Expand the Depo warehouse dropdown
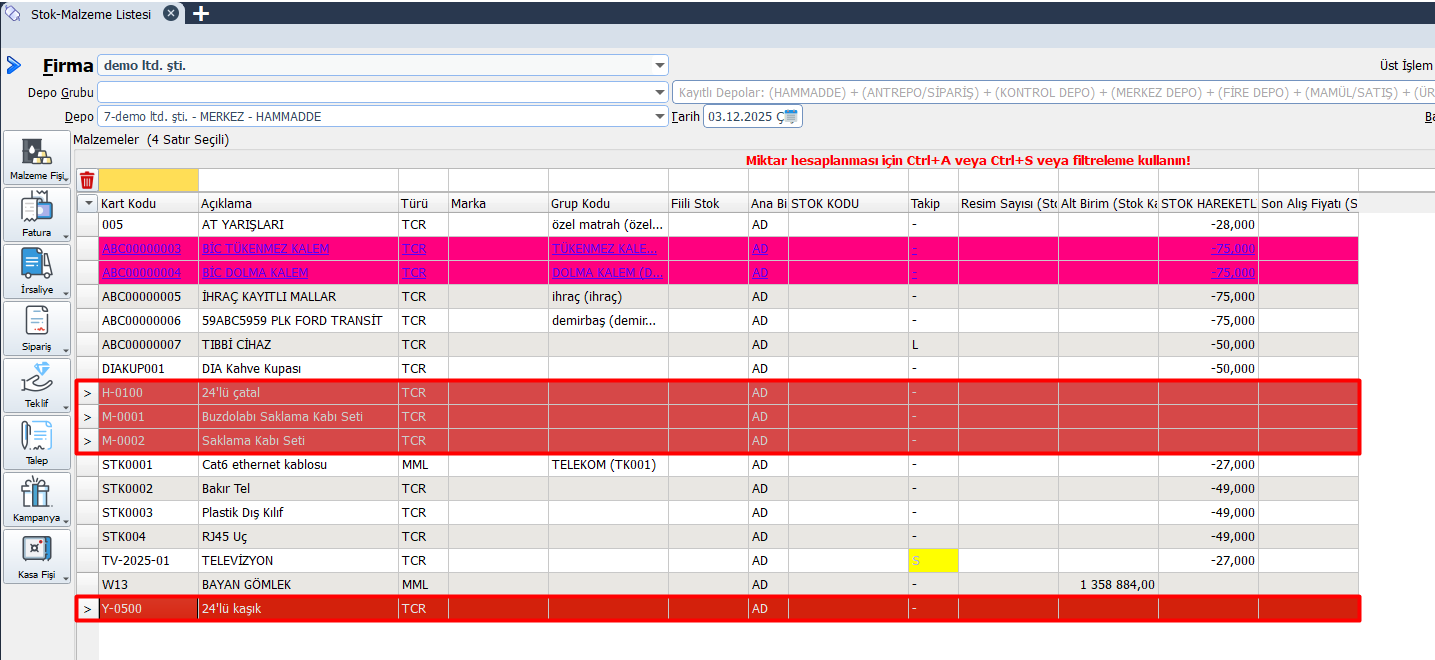Screen dimensions: 1435x660 click(x=659, y=117)
